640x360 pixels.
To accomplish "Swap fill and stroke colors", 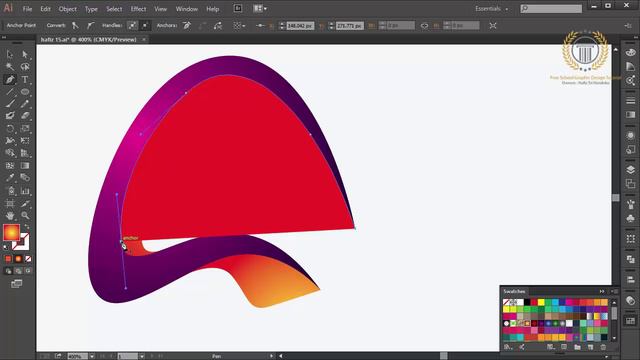I will coord(27,227).
